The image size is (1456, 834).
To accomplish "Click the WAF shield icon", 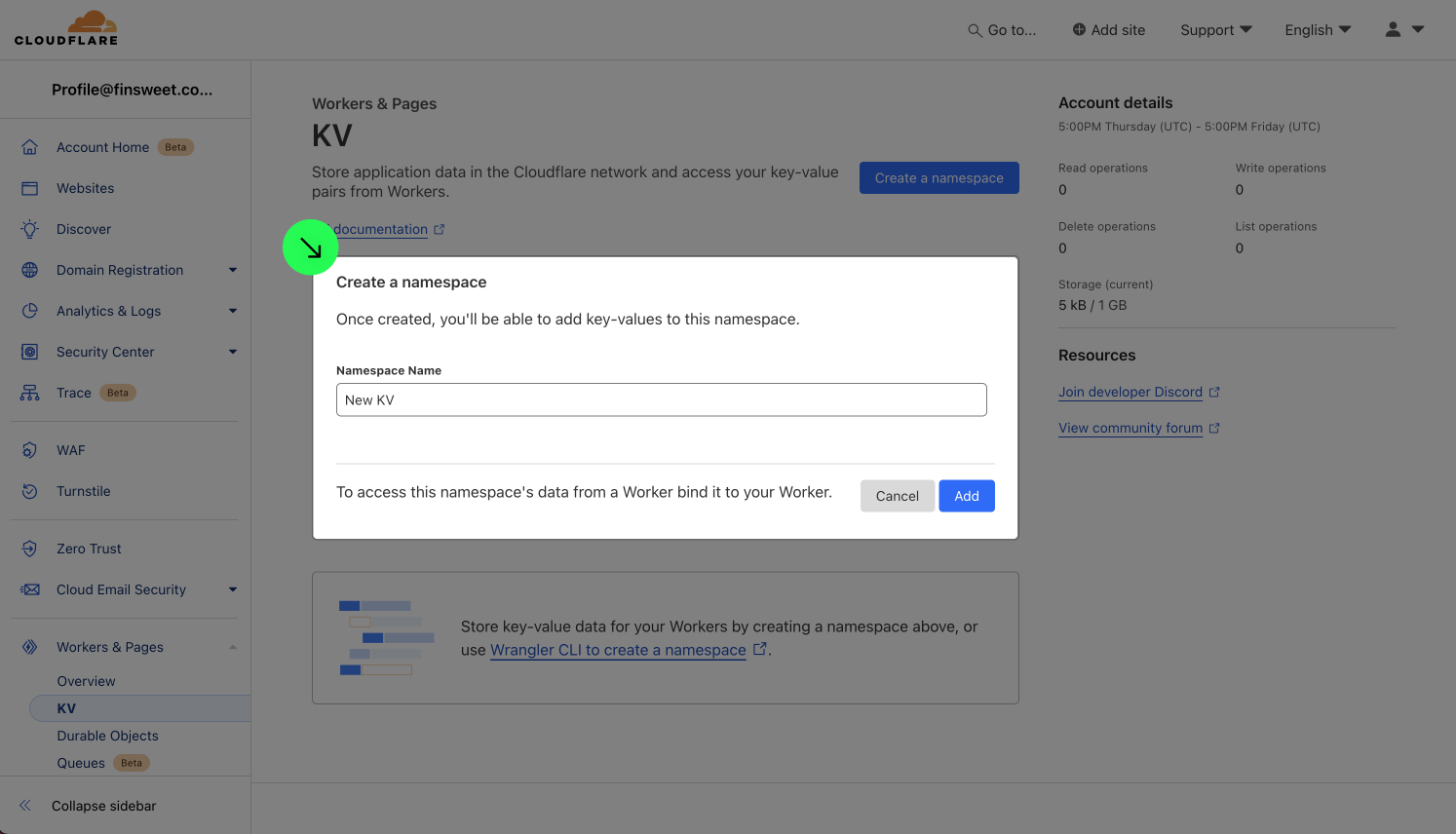I will (30, 450).
